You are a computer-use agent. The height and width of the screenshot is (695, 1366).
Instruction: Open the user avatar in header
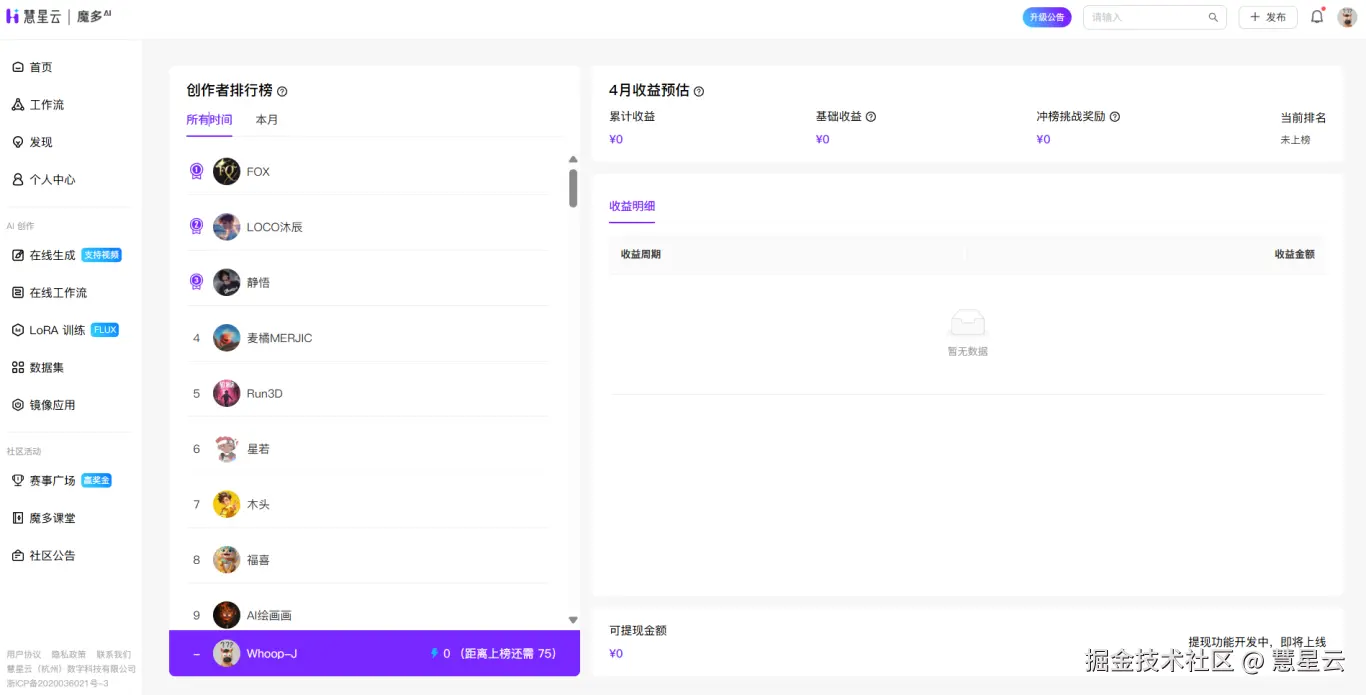click(1347, 17)
